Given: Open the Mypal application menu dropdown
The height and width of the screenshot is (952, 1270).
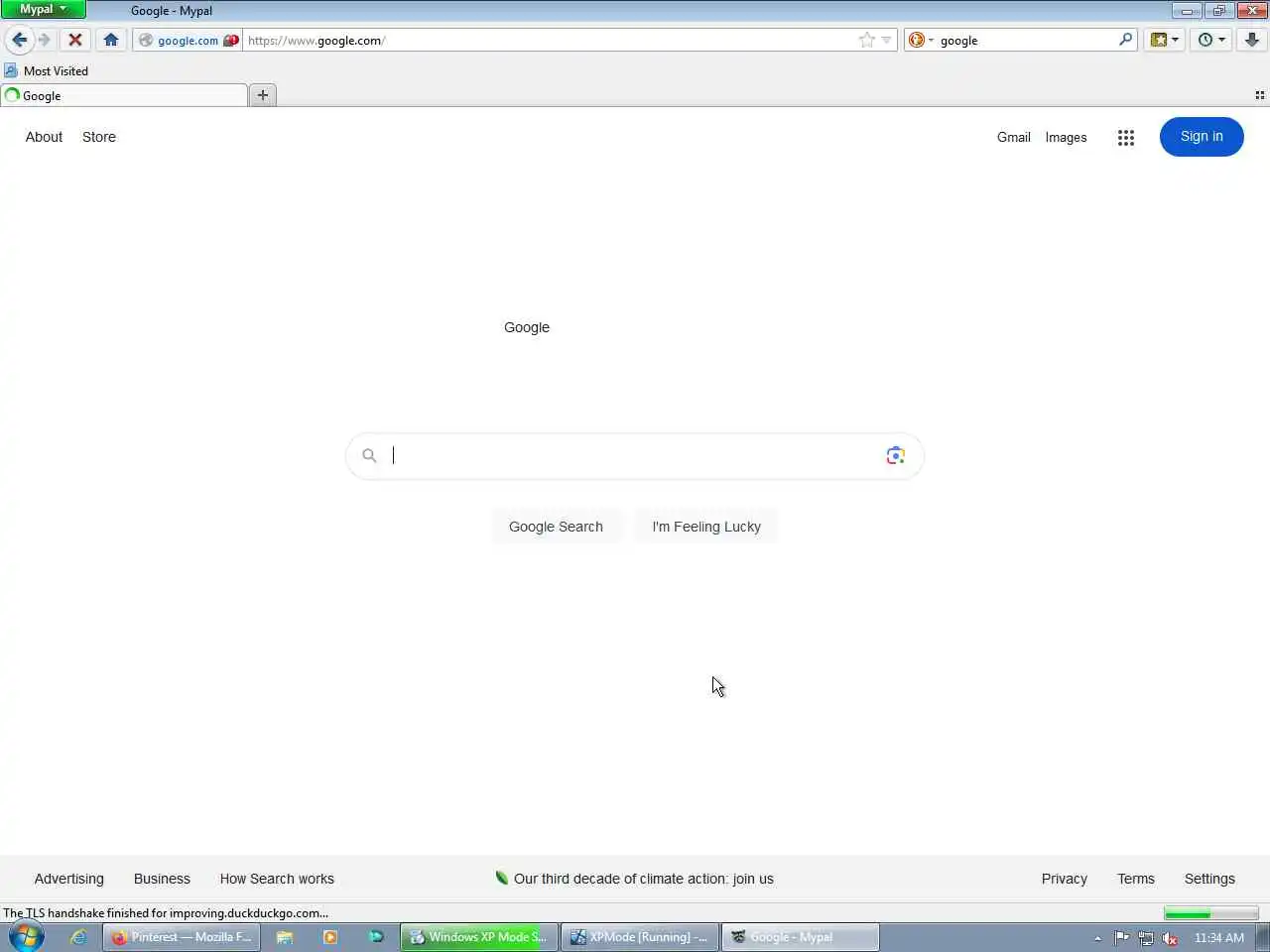Looking at the screenshot, I should coord(43,9).
